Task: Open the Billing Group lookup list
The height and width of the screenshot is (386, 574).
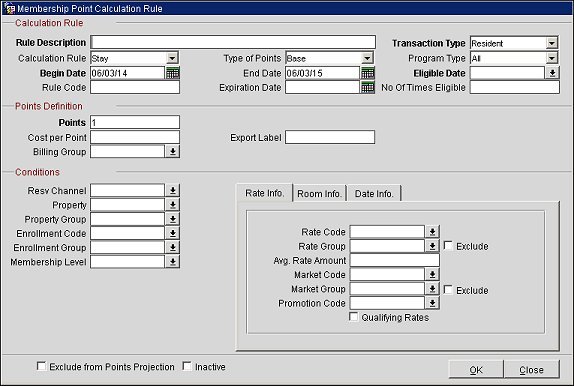Action: (x=172, y=152)
